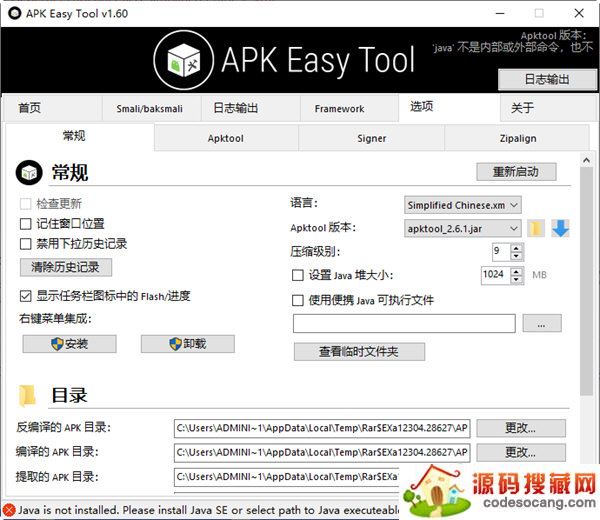The image size is (600, 520).
Task: Click 查看临时文件夹 button
Action: tap(359, 352)
